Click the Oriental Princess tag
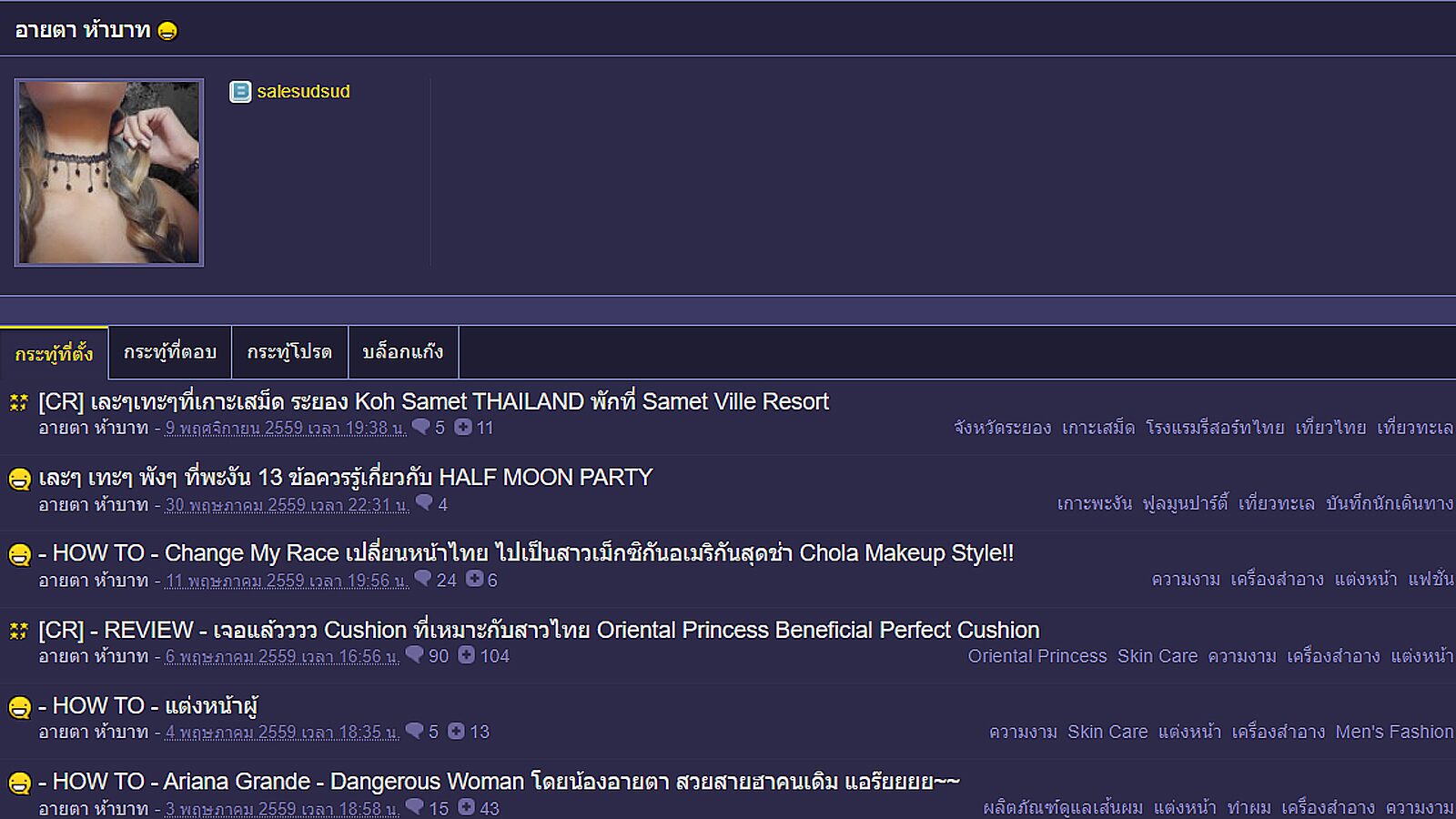1456x819 pixels. [1036, 656]
